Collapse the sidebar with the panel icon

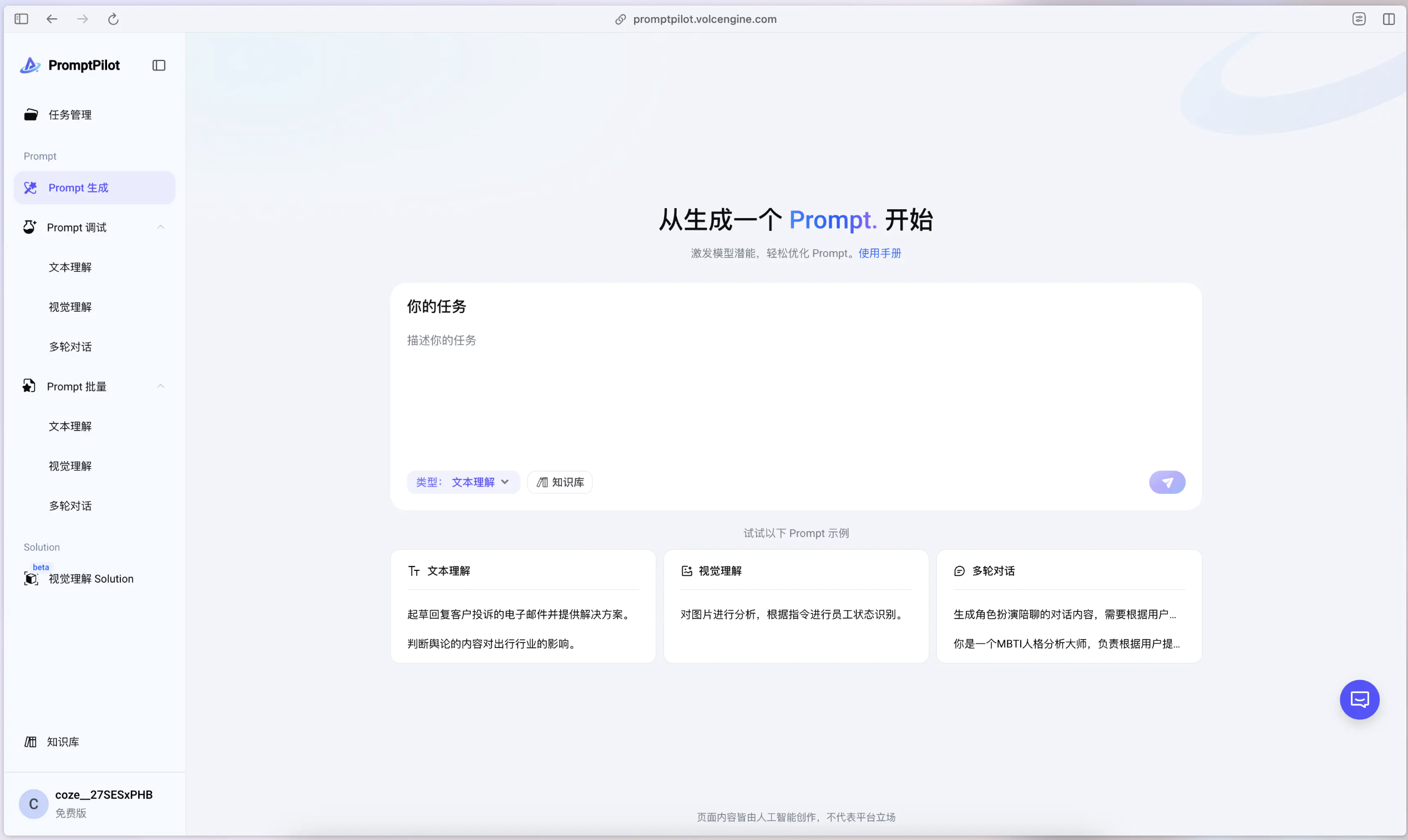coord(159,65)
